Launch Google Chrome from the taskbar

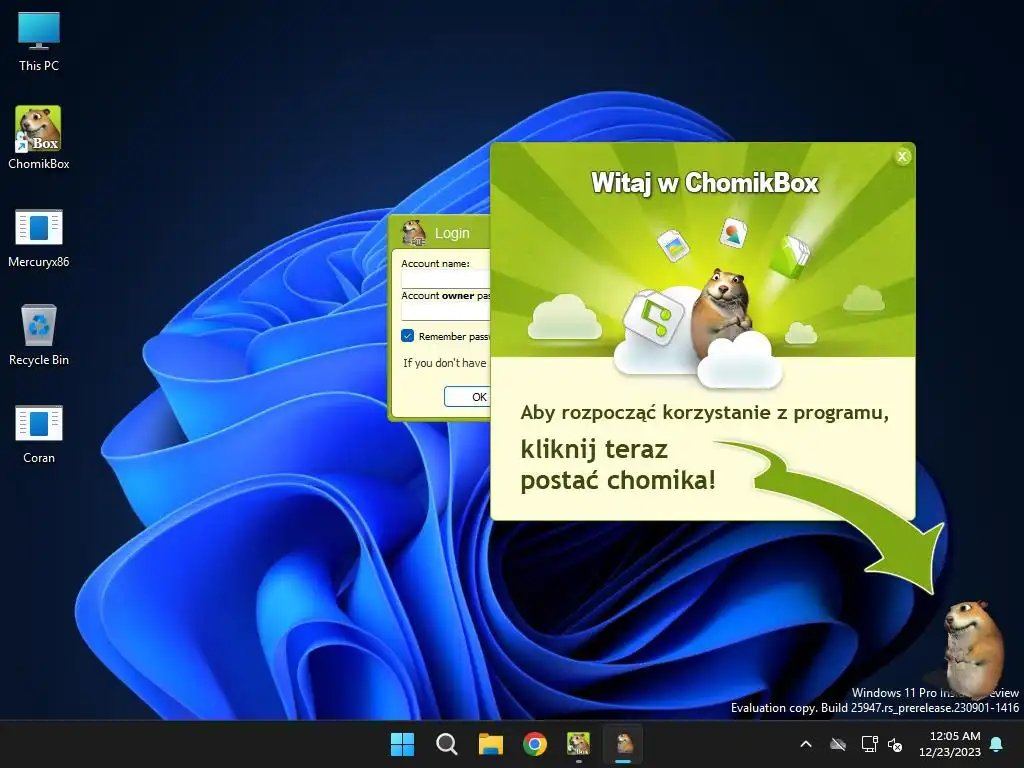(535, 744)
